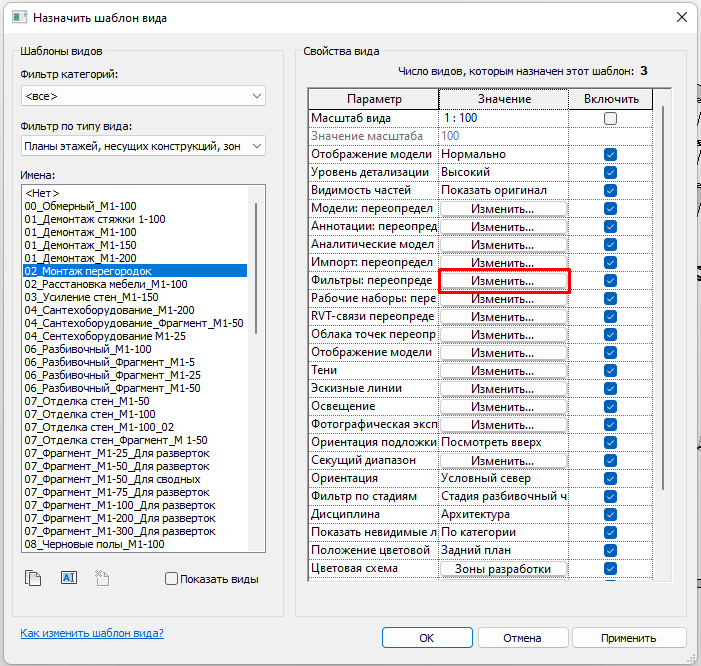
Task: Expand the Фильтр по типу вида dropdown
Action: click(142, 147)
